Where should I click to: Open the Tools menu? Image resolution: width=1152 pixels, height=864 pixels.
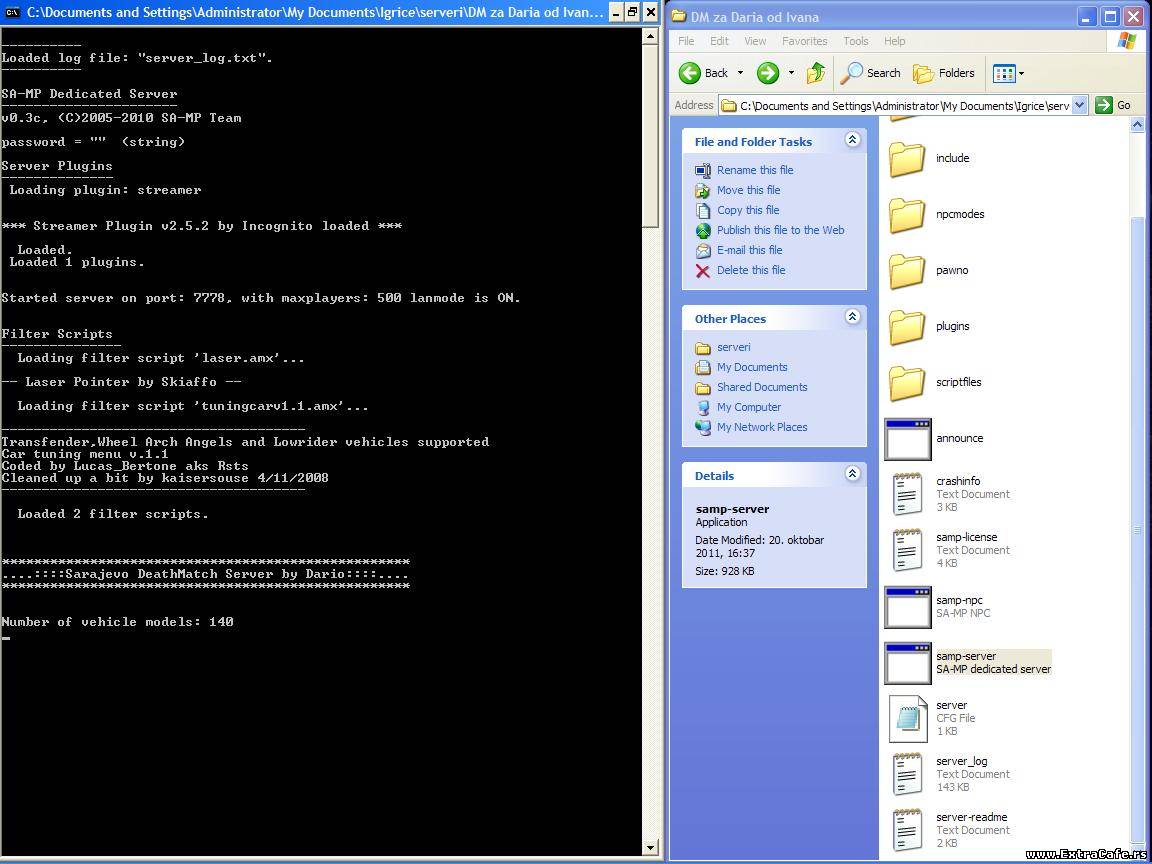[x=855, y=41]
